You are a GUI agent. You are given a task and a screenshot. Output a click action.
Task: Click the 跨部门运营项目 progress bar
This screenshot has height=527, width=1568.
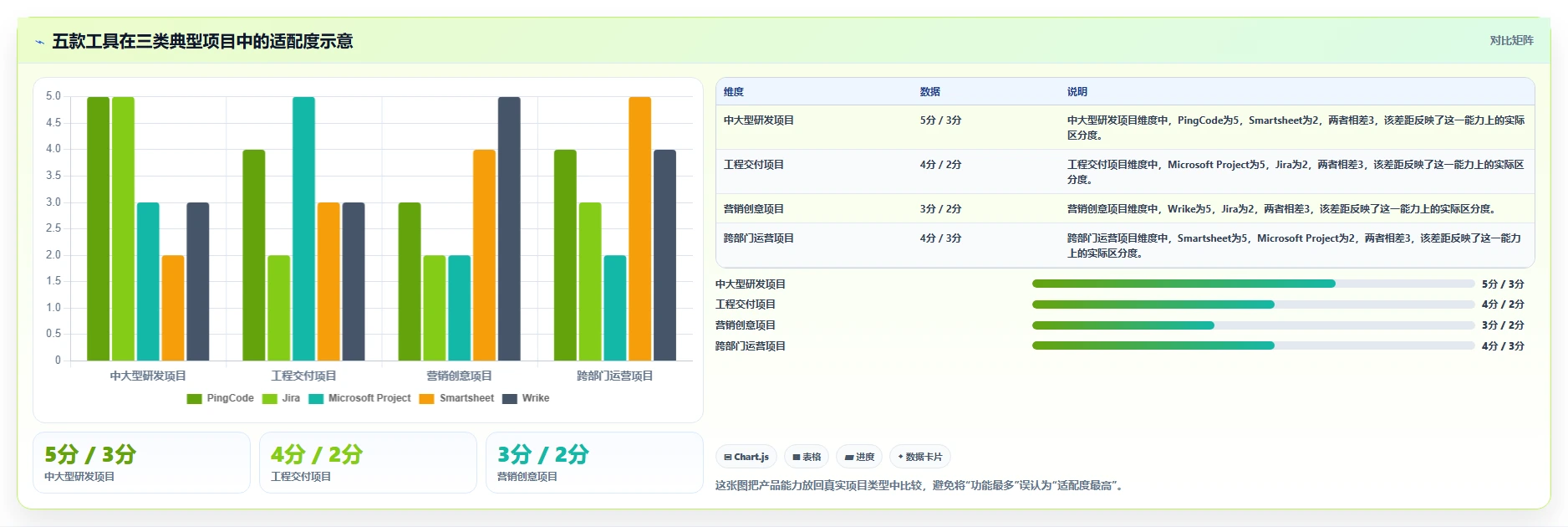1253,345
